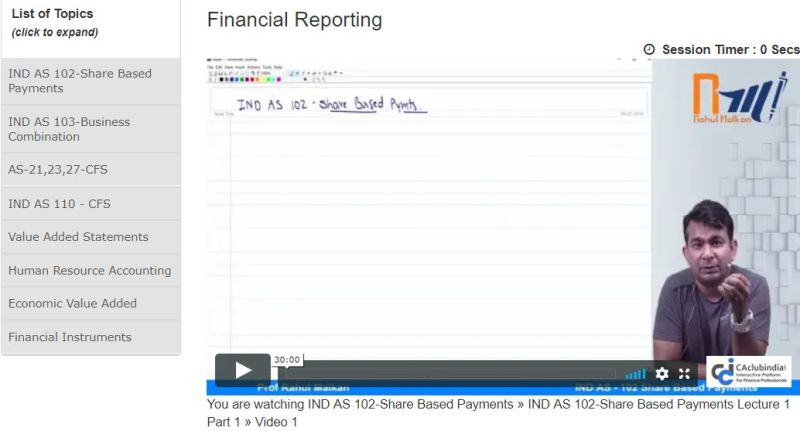800x431 pixels.
Task: Click the Session Timer clock icon
Action: click(649, 49)
